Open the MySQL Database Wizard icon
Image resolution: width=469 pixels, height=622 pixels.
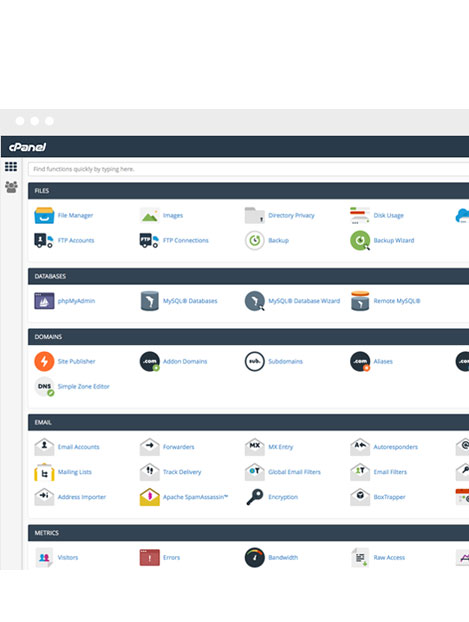[x=255, y=301]
